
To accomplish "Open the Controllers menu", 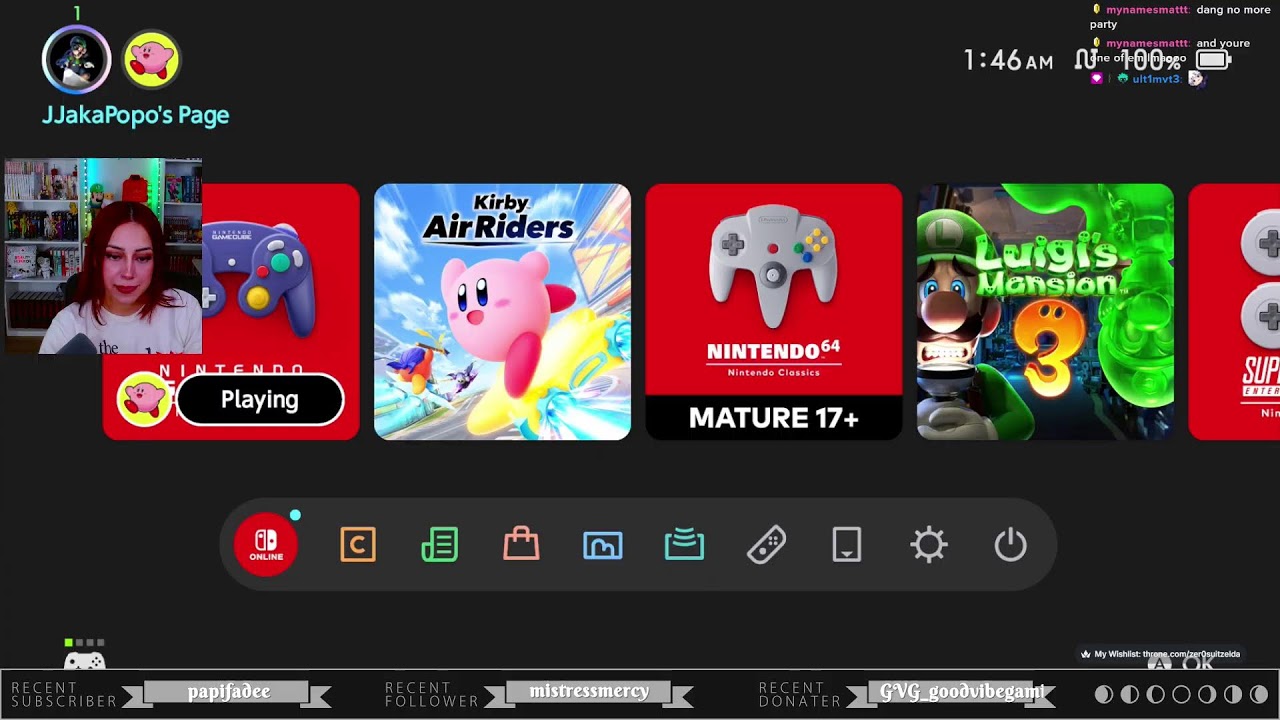I will click(766, 544).
